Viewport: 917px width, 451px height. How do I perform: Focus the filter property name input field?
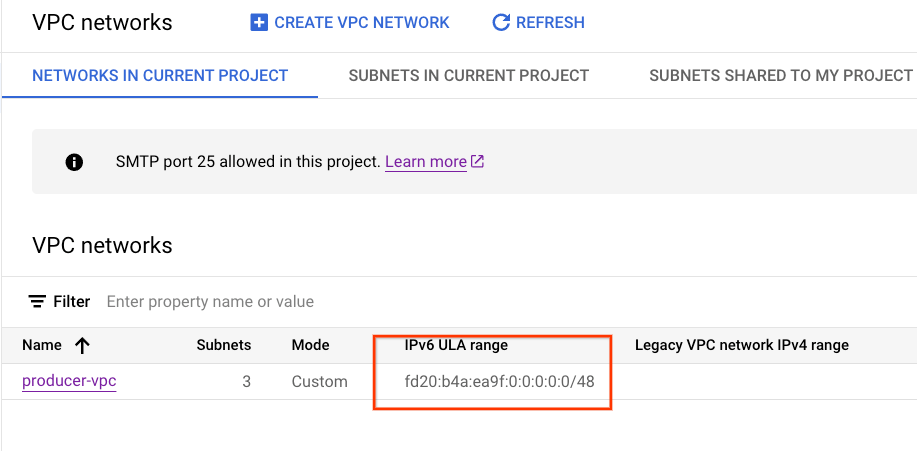(300, 301)
